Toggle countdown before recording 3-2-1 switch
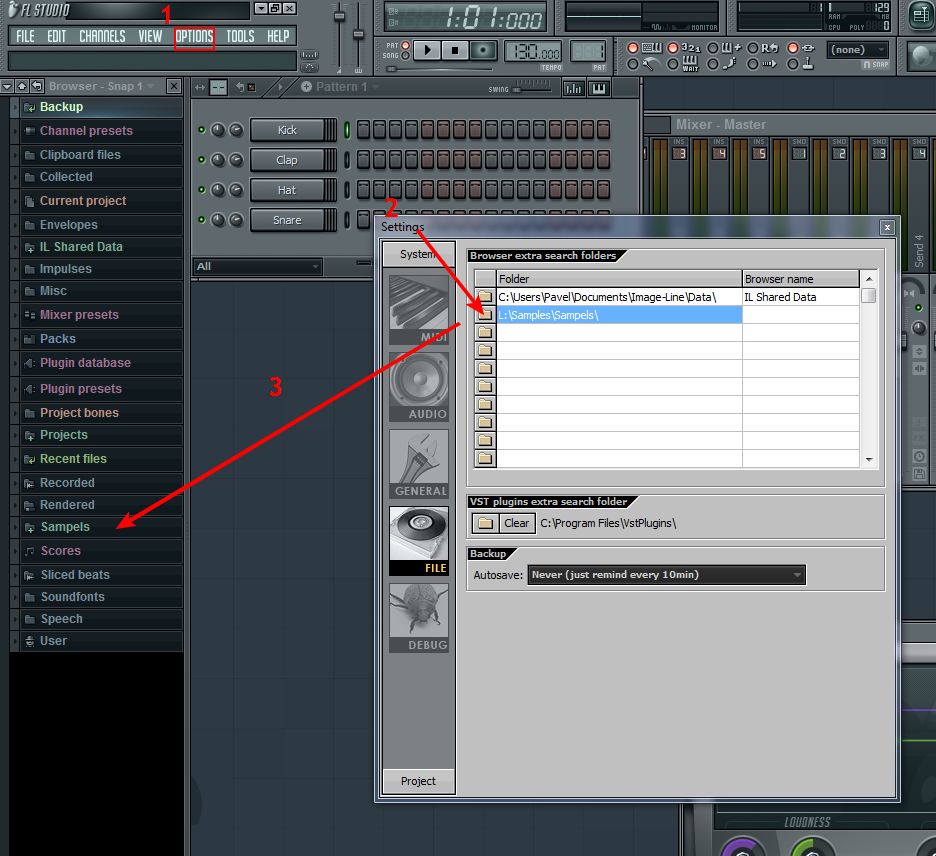The height and width of the screenshot is (856, 936). [x=673, y=48]
